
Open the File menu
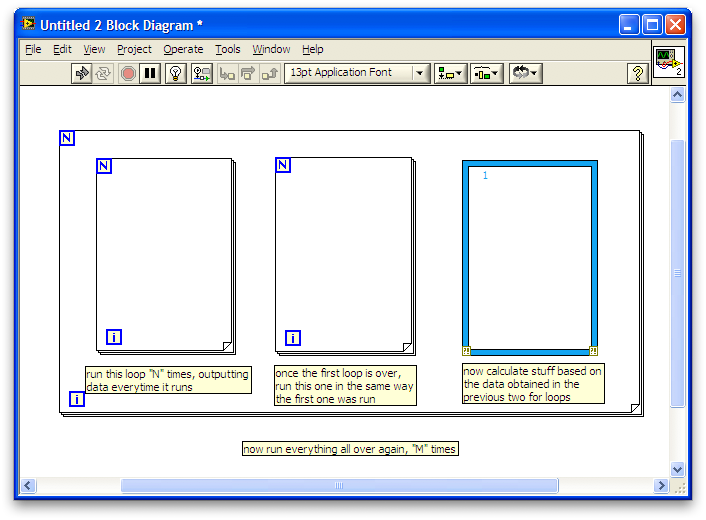coord(33,49)
